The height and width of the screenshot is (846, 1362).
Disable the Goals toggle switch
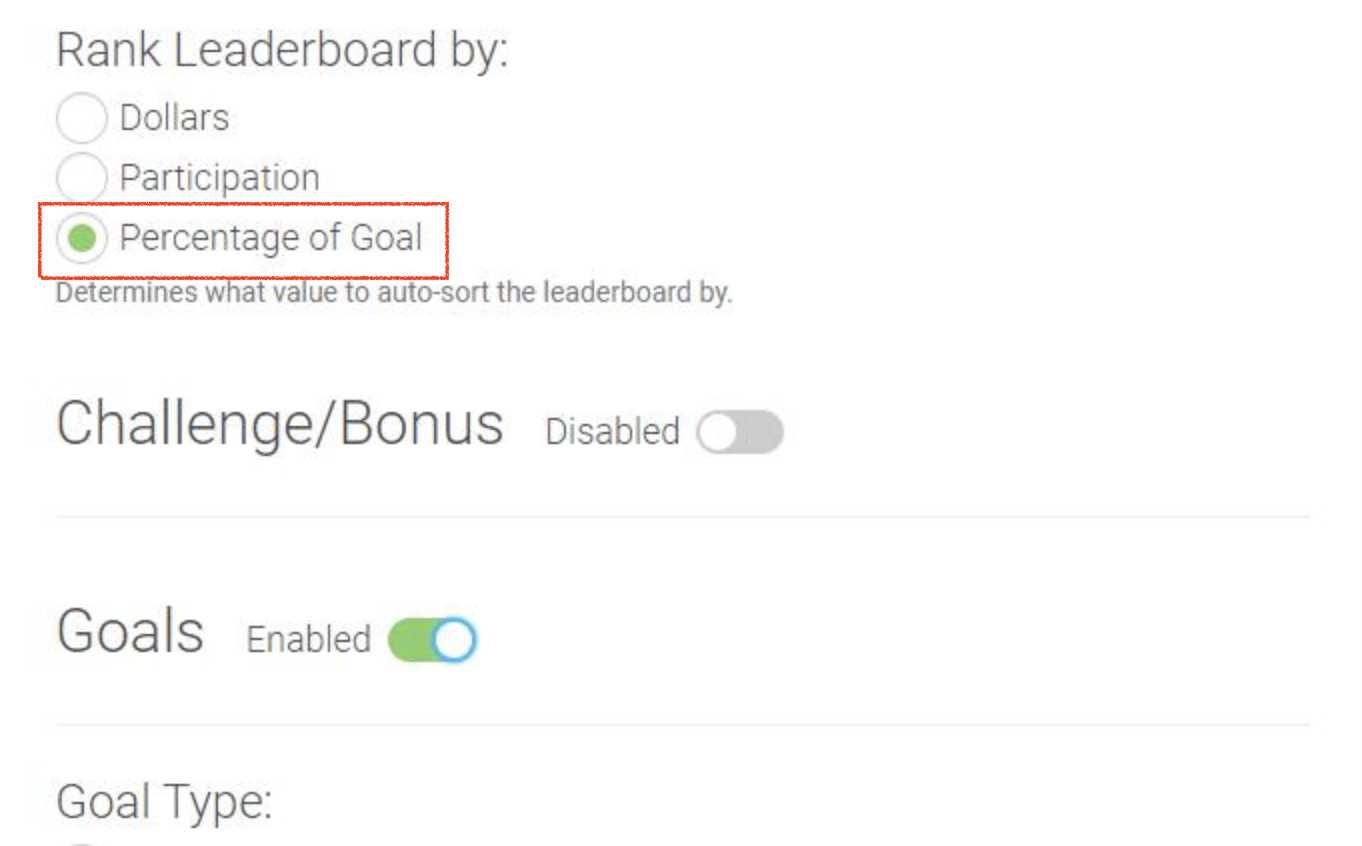coord(432,640)
